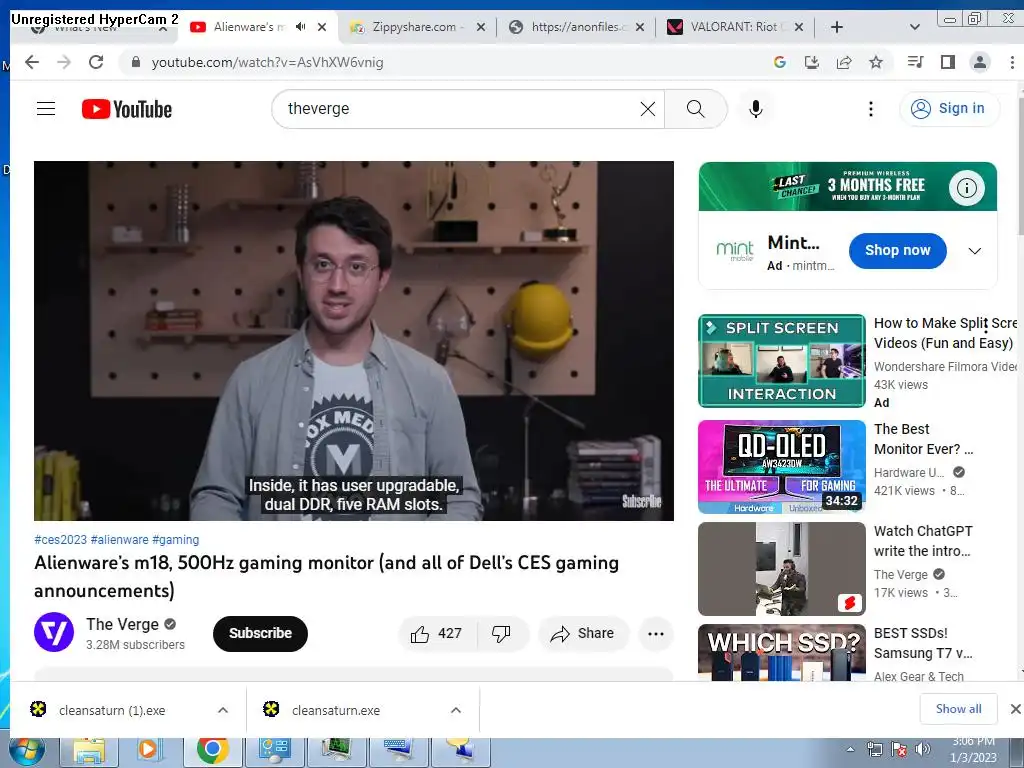Click the Share button
The width and height of the screenshot is (1024, 768).
point(583,633)
